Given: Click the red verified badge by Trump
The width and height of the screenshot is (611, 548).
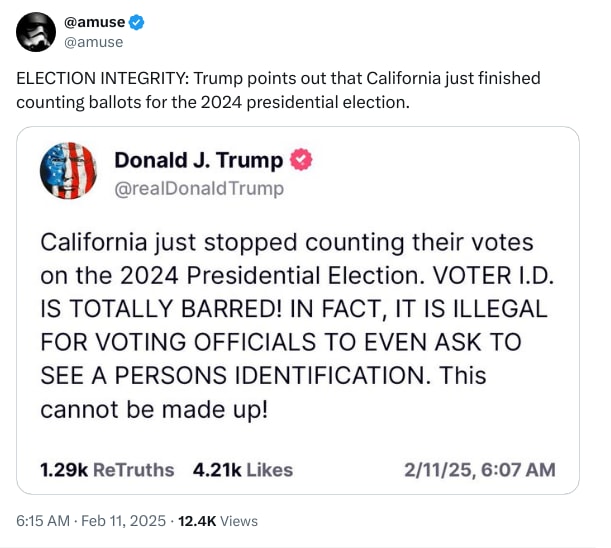Looking at the screenshot, I should tap(301, 160).
